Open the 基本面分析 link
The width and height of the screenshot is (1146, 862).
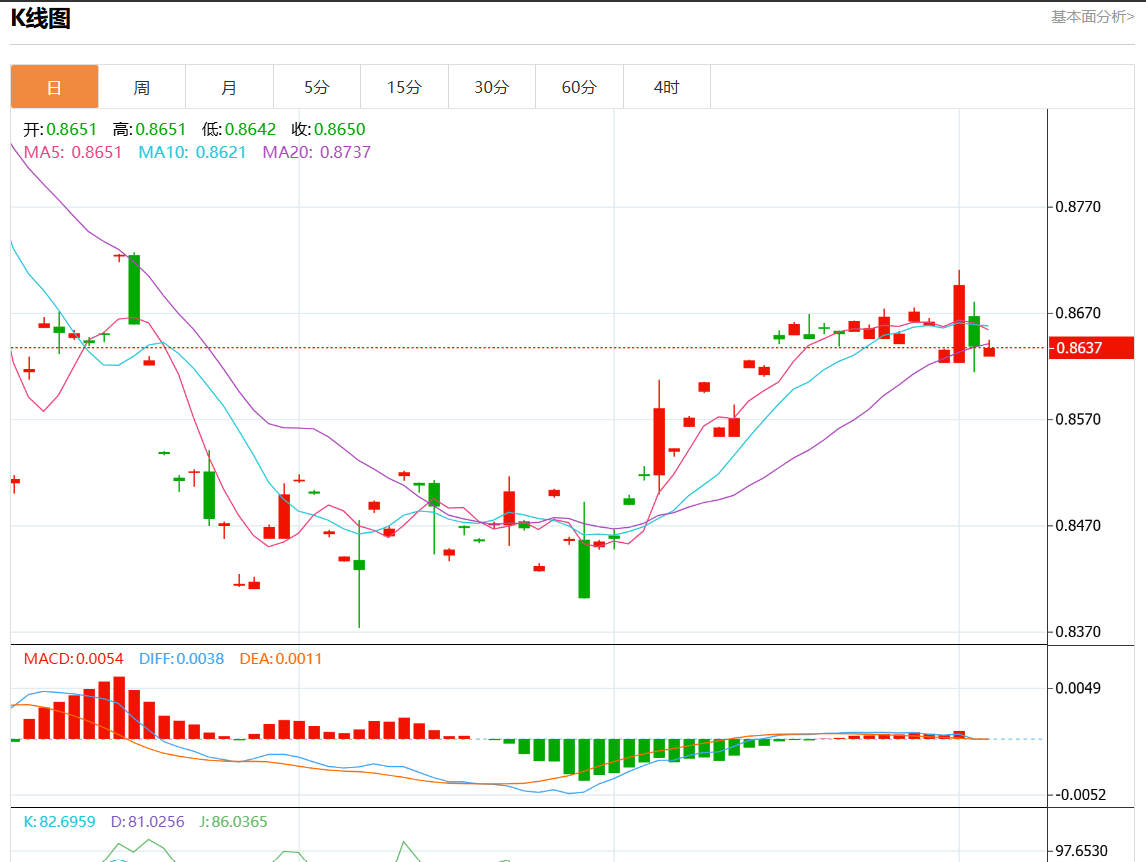[x=1092, y=17]
